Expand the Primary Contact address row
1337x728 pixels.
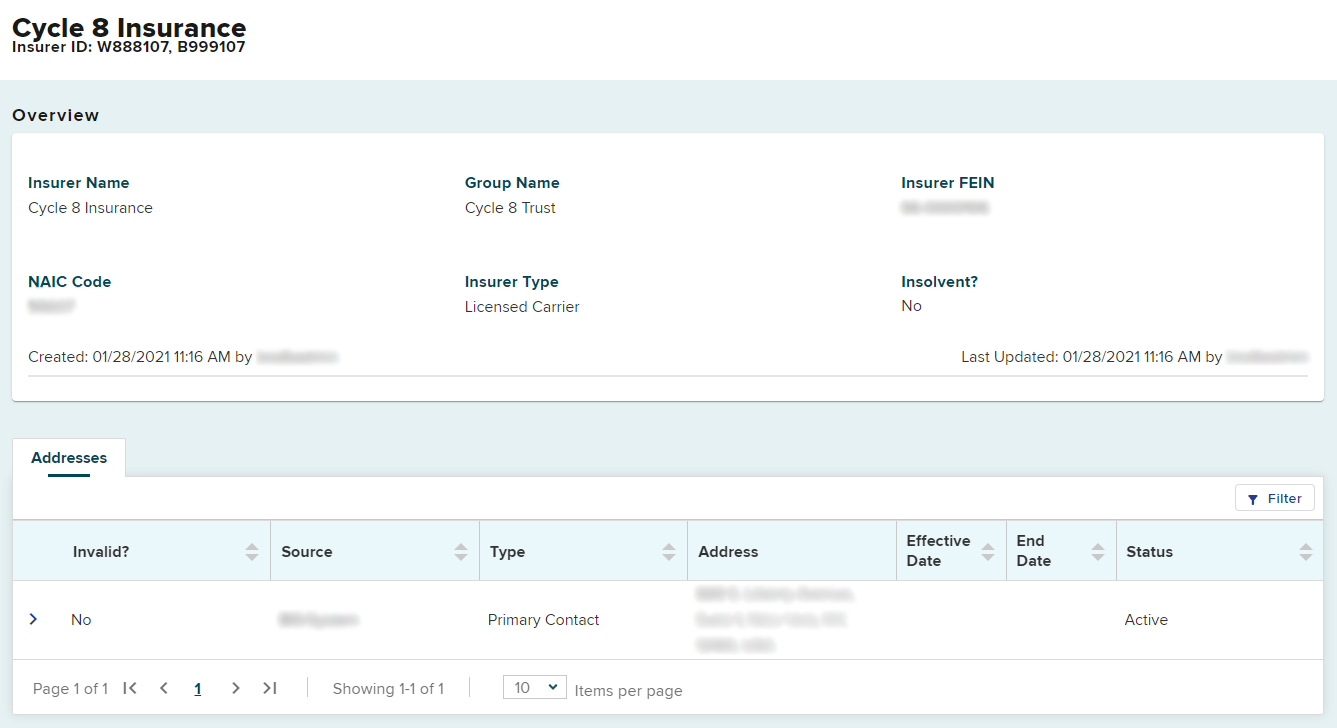pos(33,620)
